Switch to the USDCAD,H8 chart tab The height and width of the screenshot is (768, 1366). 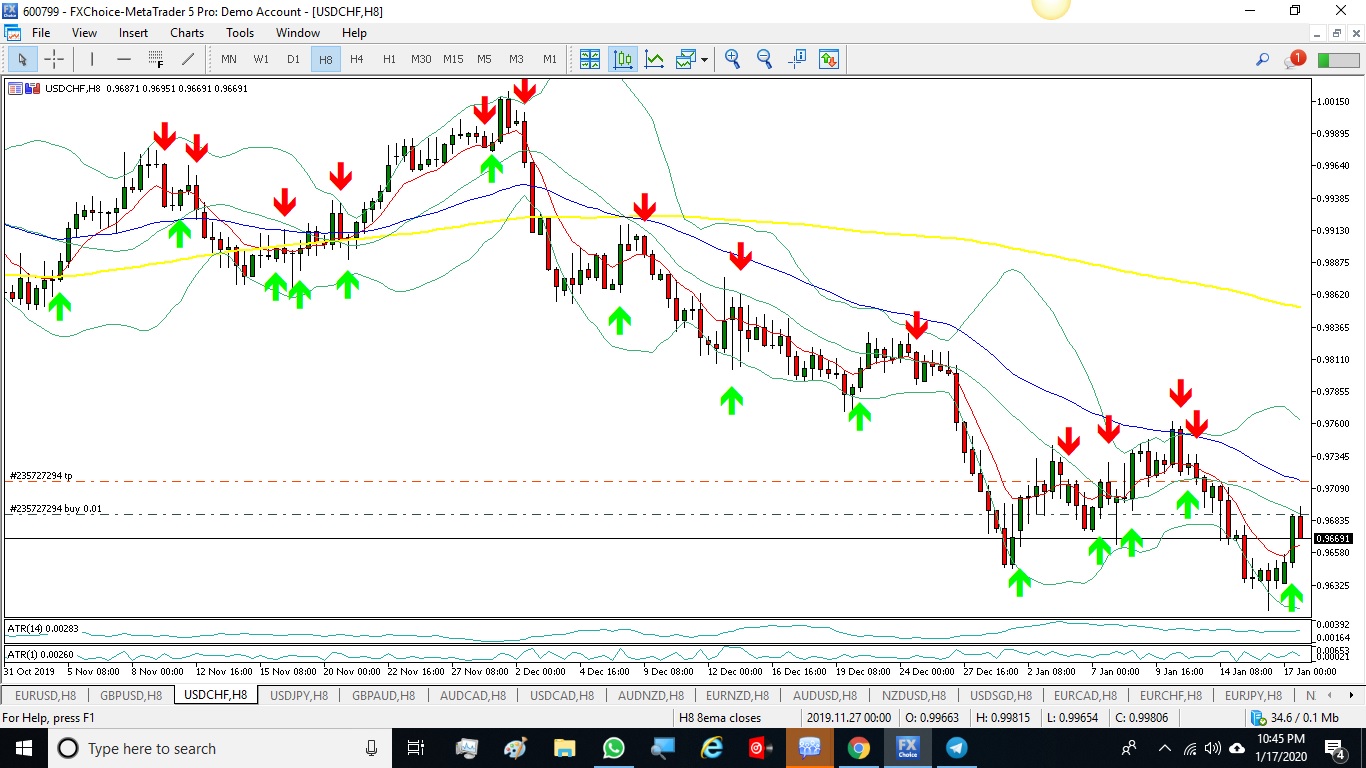click(562, 695)
